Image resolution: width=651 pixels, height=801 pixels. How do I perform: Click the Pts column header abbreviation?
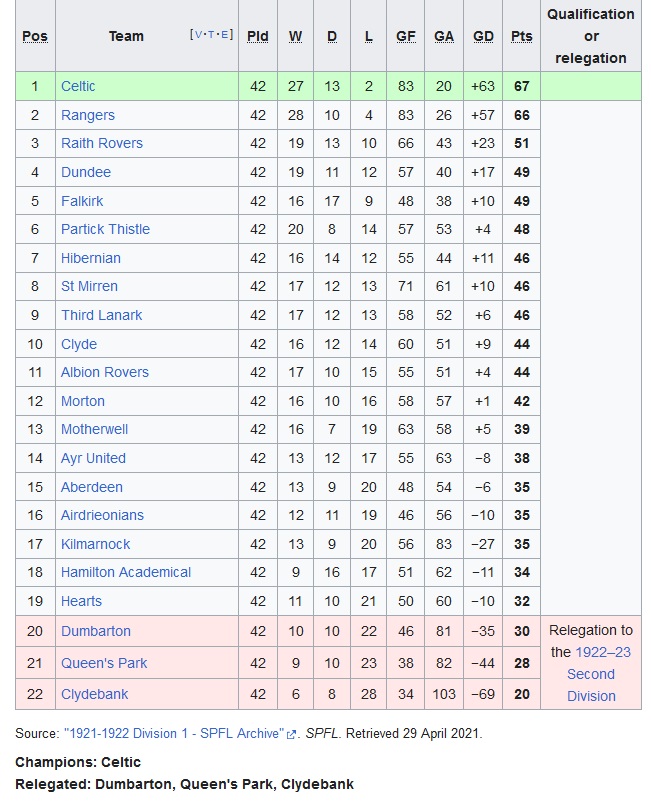pos(522,36)
